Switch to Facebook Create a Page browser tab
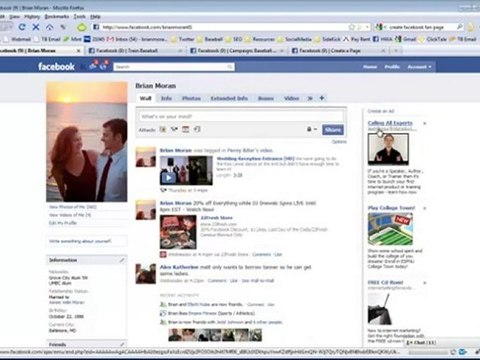480x360 pixels. point(339,51)
